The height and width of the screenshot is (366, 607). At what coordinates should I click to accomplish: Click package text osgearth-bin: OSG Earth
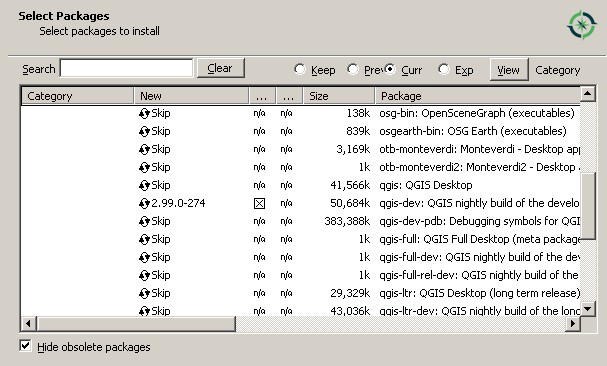coord(473,132)
